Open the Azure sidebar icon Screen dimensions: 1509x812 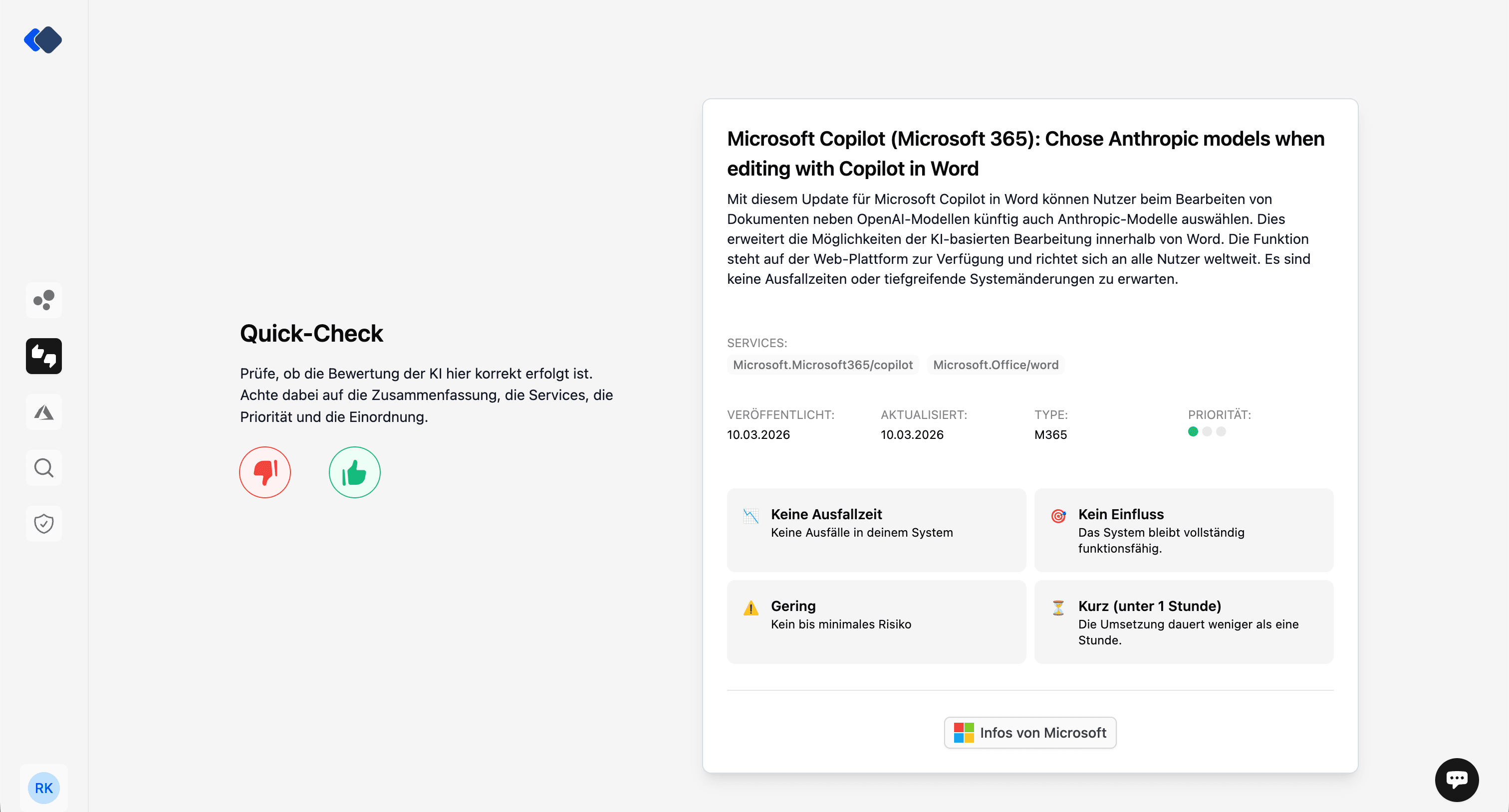click(x=44, y=412)
